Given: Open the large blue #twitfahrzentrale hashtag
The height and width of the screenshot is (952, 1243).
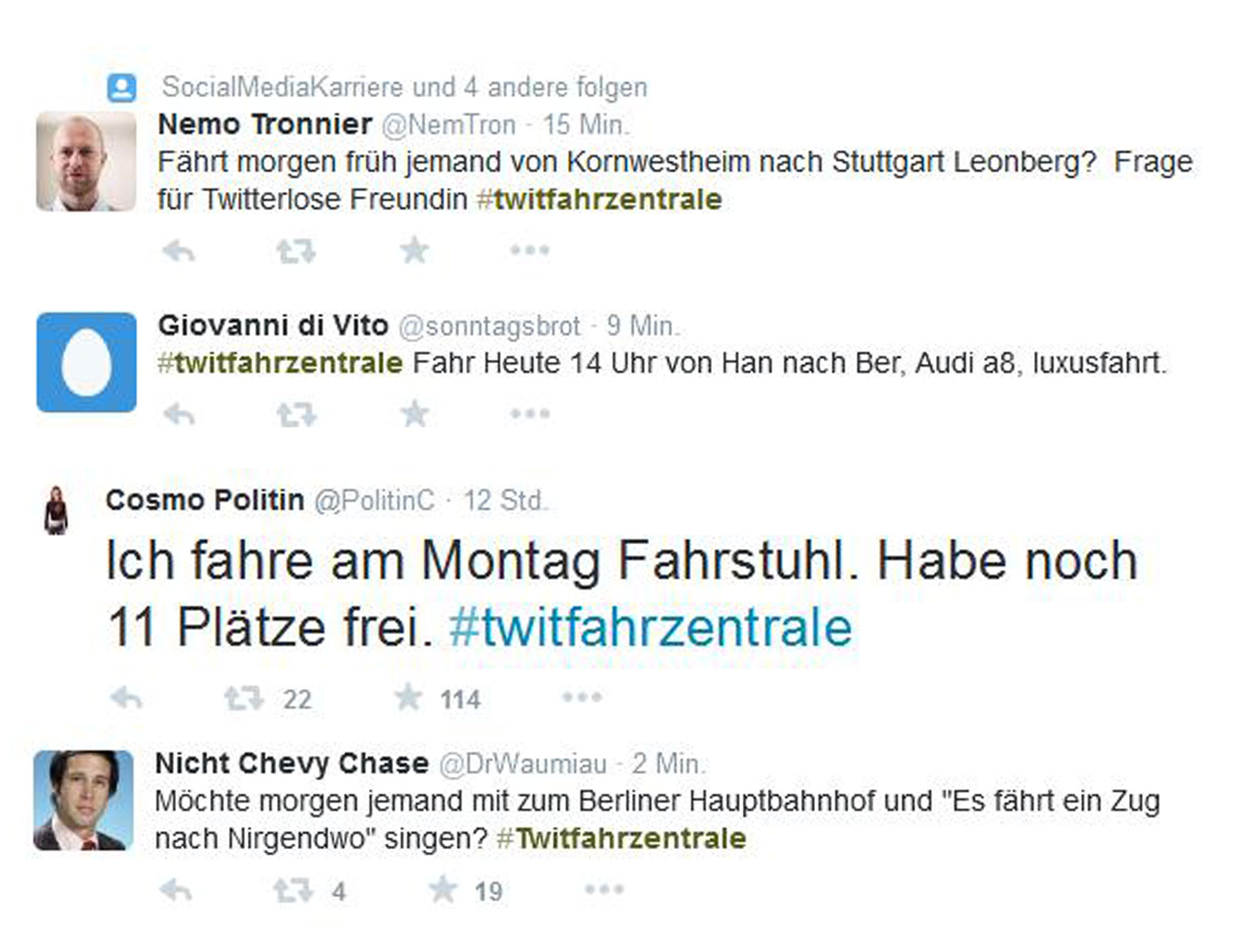Looking at the screenshot, I should point(651,628).
